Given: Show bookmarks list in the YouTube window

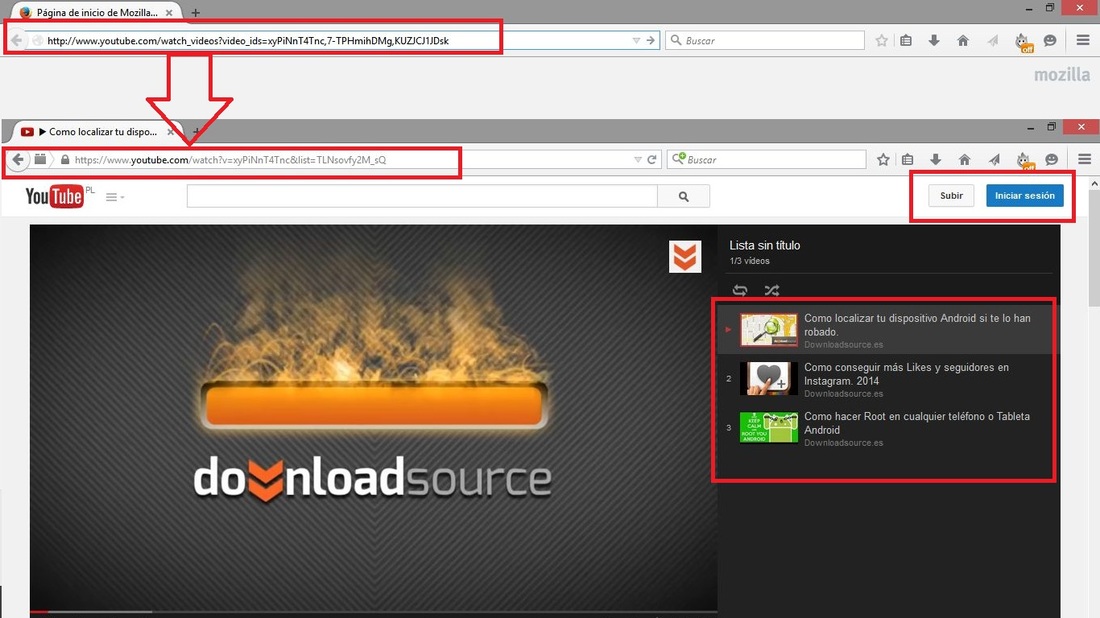Looking at the screenshot, I should pyautogui.click(x=908, y=160).
